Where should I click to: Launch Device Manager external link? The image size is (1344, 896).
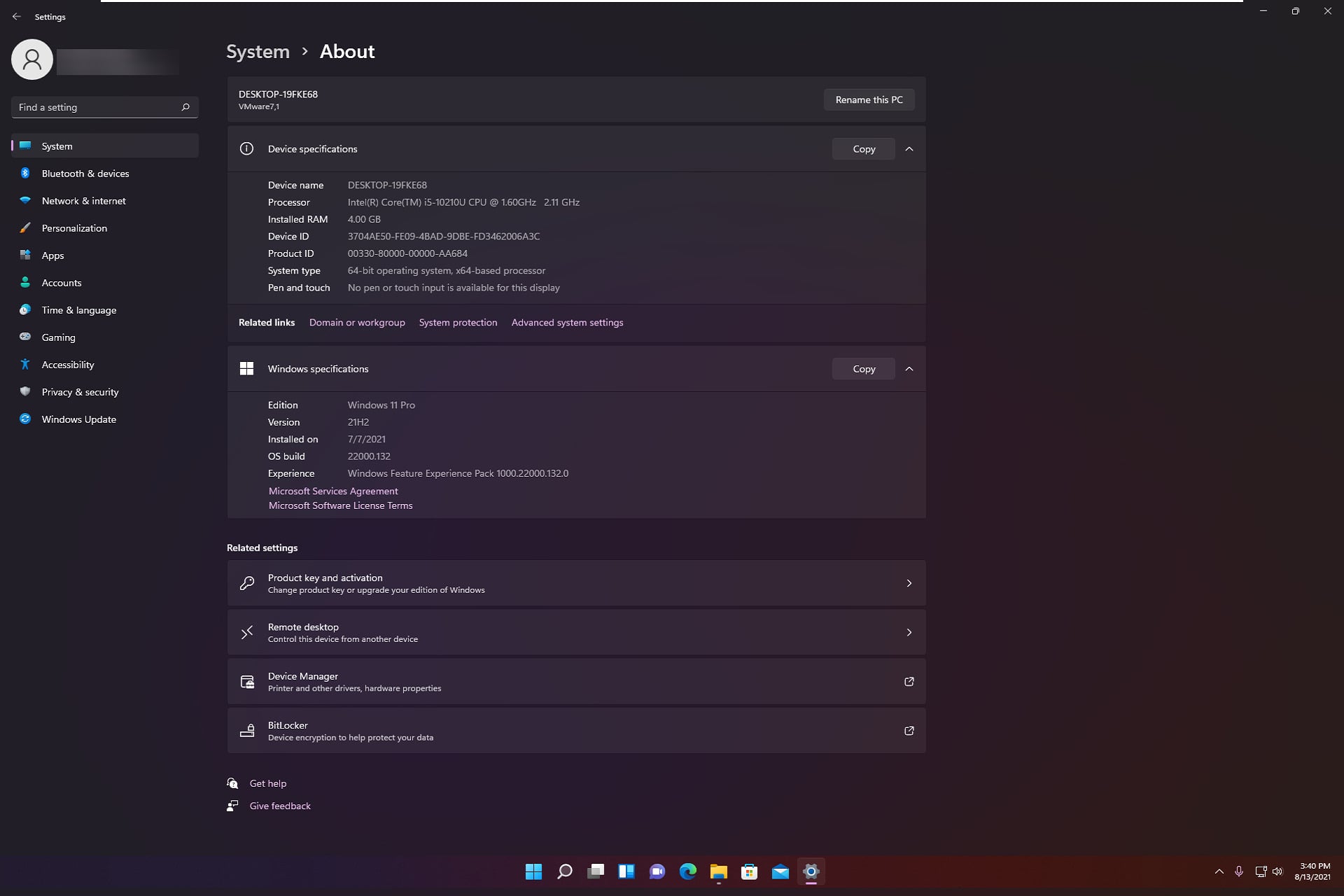coord(909,681)
